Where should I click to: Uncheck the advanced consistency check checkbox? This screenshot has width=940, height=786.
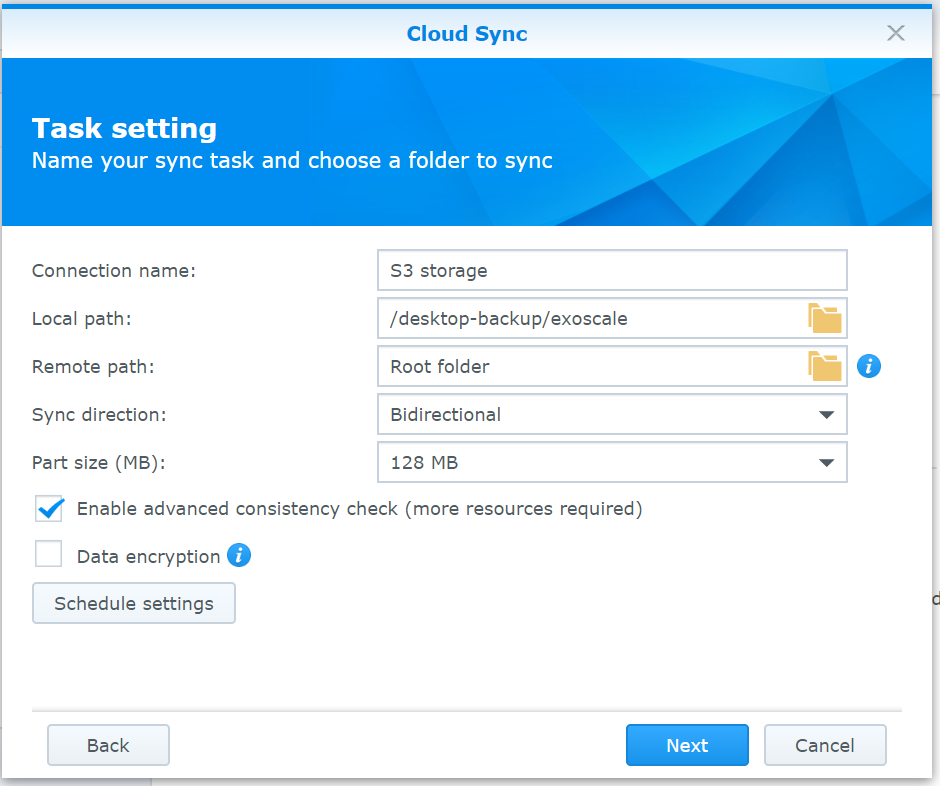coord(49,509)
